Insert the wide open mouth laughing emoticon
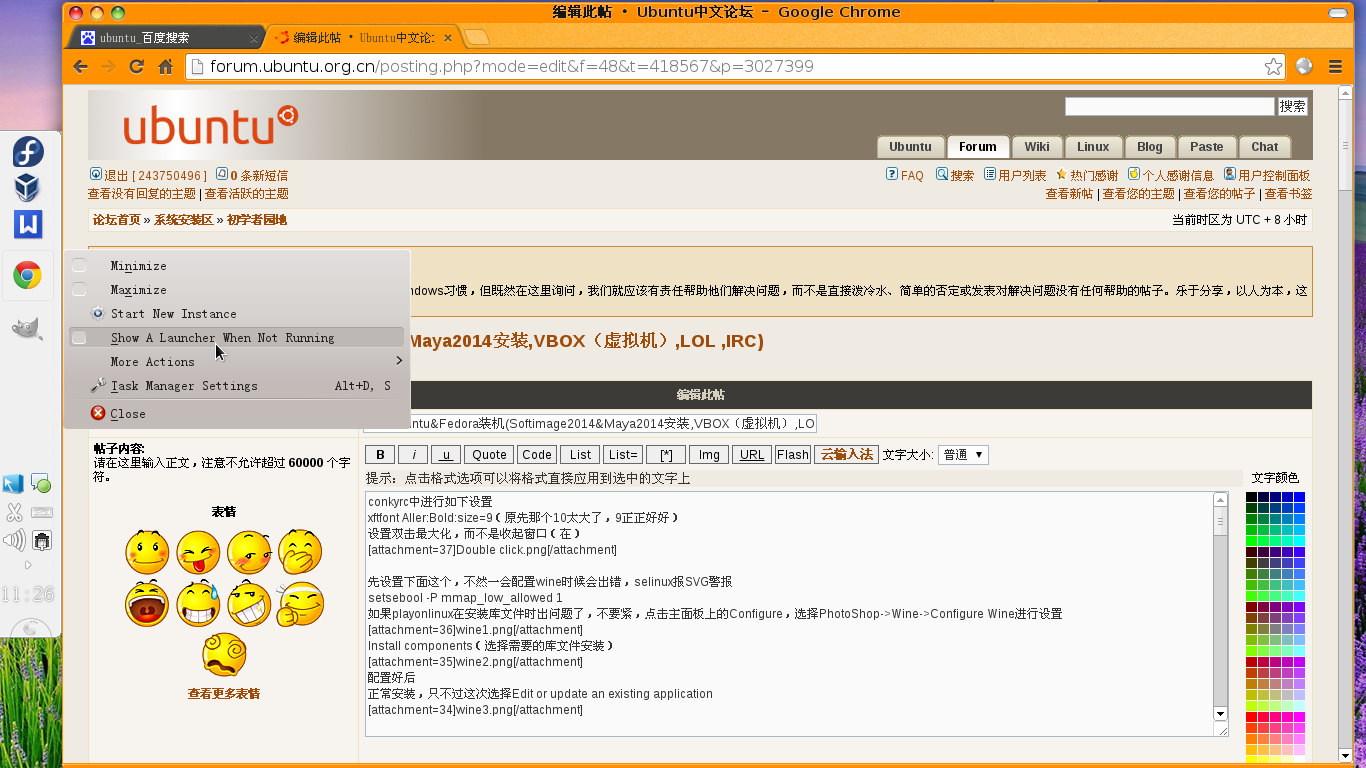1366x768 pixels. coord(147,603)
